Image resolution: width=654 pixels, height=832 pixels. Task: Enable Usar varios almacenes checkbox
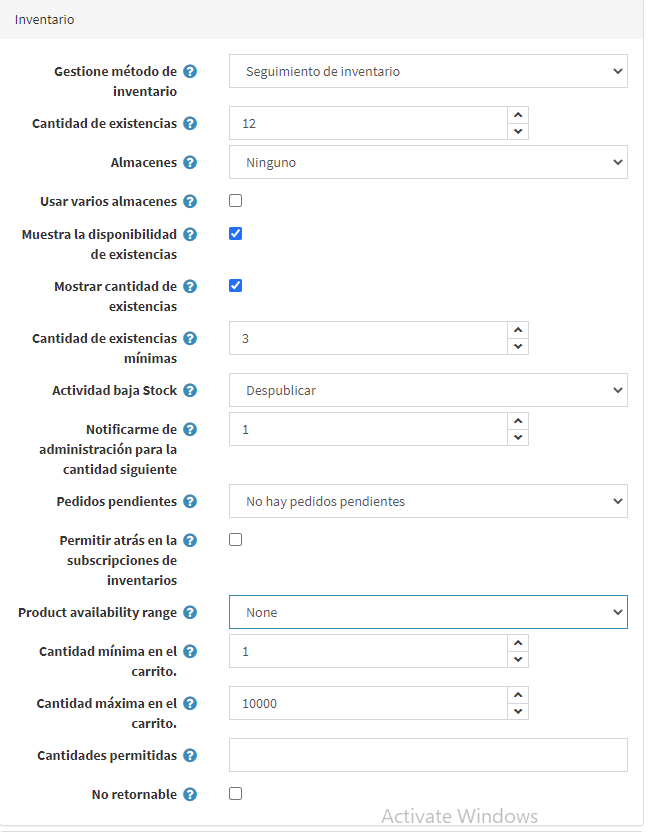(236, 201)
